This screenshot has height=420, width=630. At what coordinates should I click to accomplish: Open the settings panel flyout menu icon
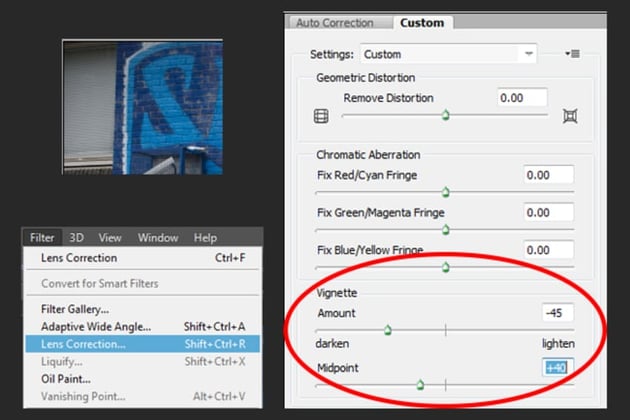573,53
